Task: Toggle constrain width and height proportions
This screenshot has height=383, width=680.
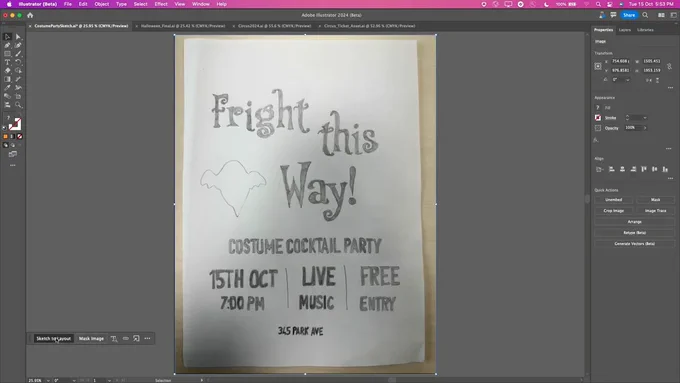Action: (x=670, y=66)
